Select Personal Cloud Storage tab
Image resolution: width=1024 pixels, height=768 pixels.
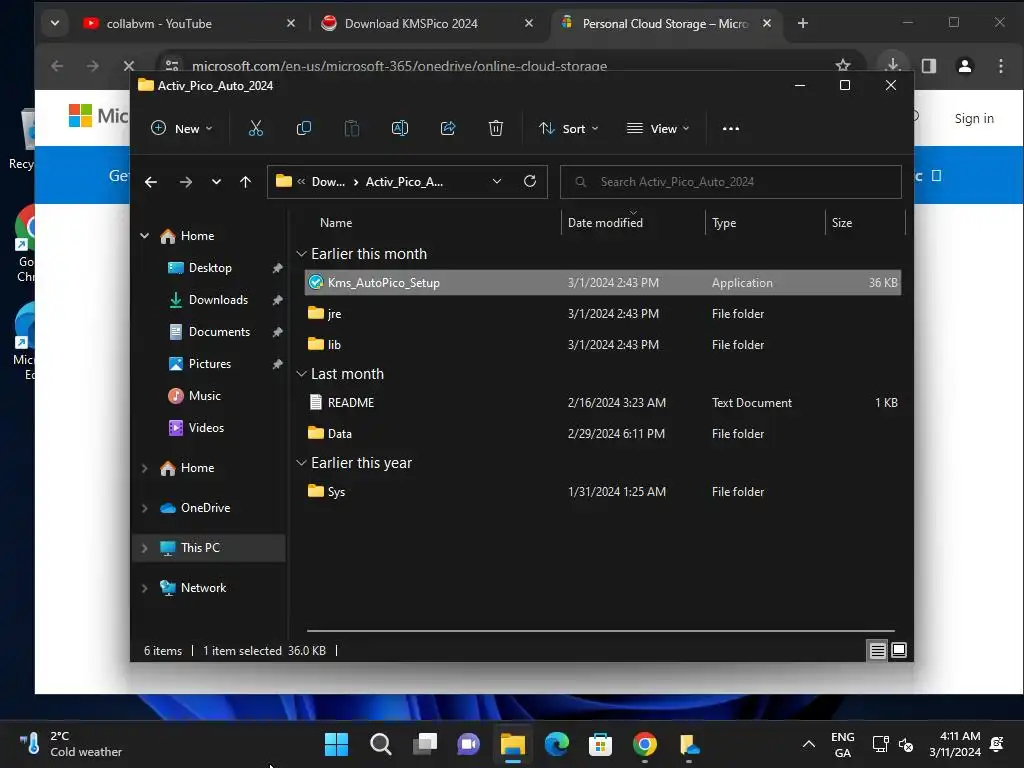666,24
